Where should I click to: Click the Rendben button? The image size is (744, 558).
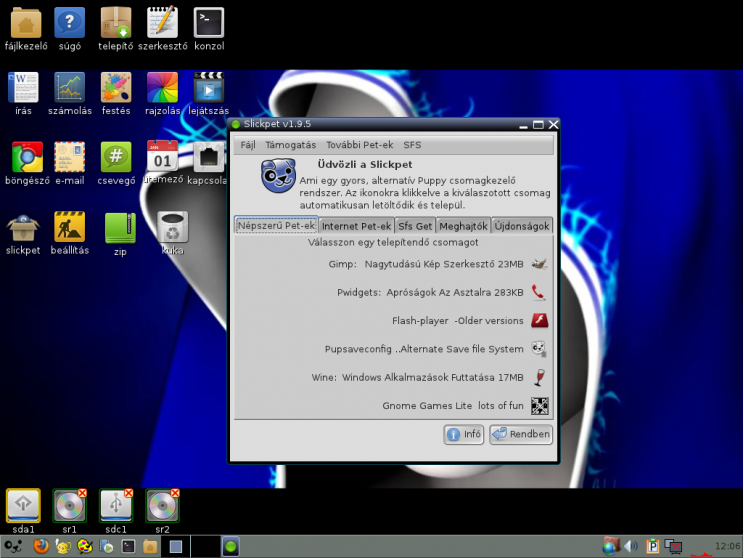[521, 434]
